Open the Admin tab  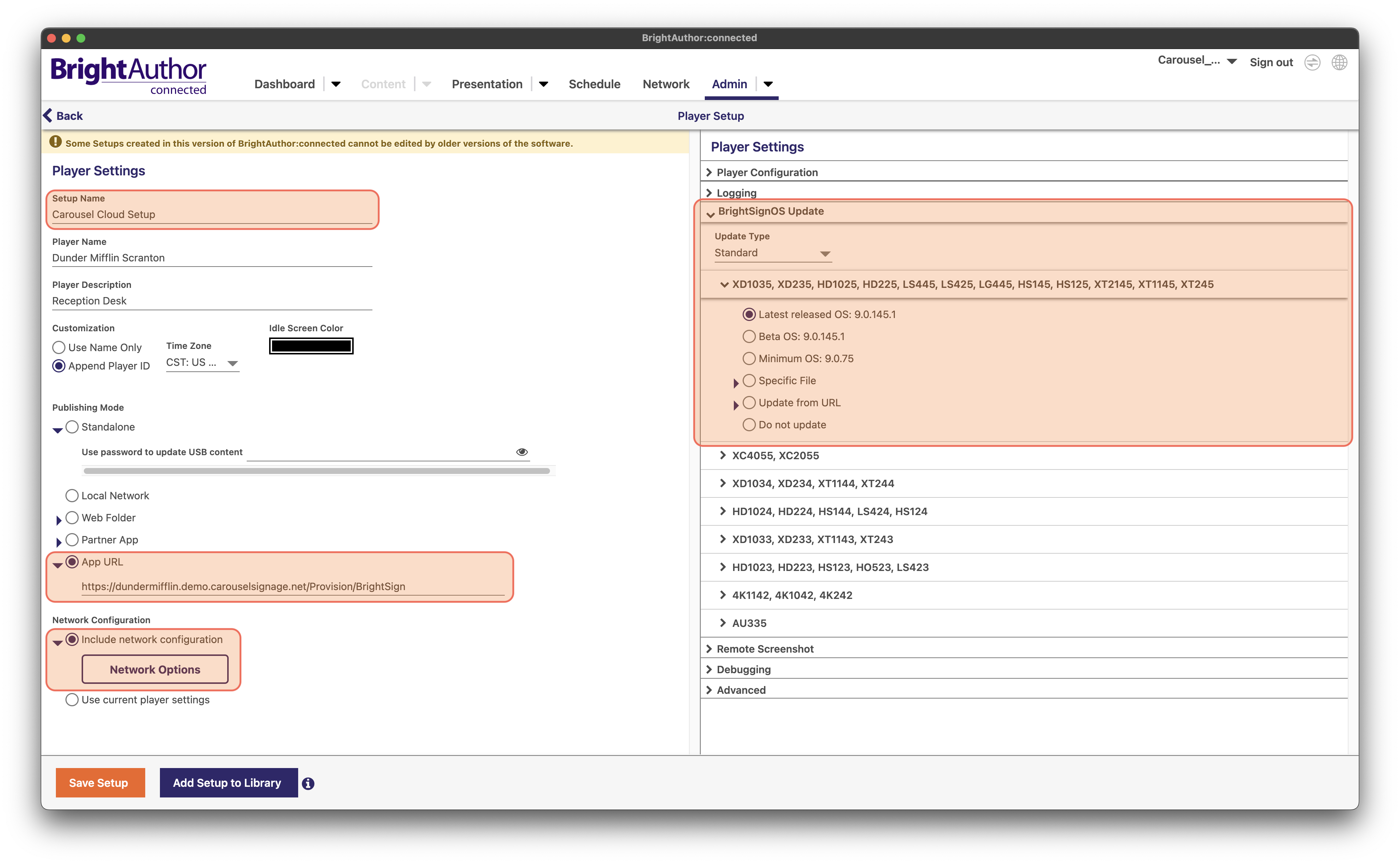click(x=729, y=84)
